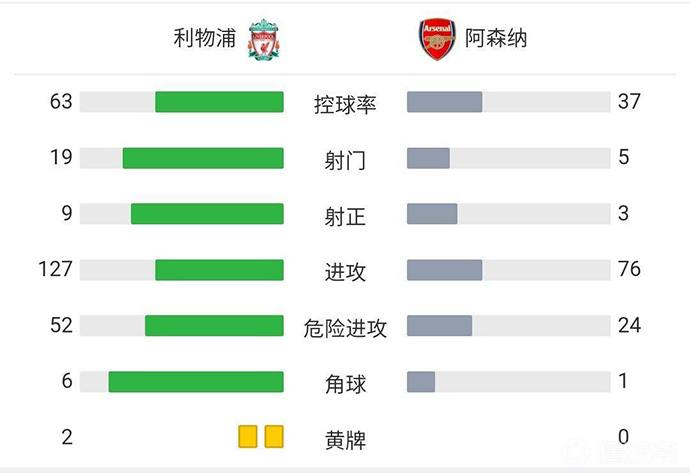Click Liverpool's green possession bar

pos(219,102)
